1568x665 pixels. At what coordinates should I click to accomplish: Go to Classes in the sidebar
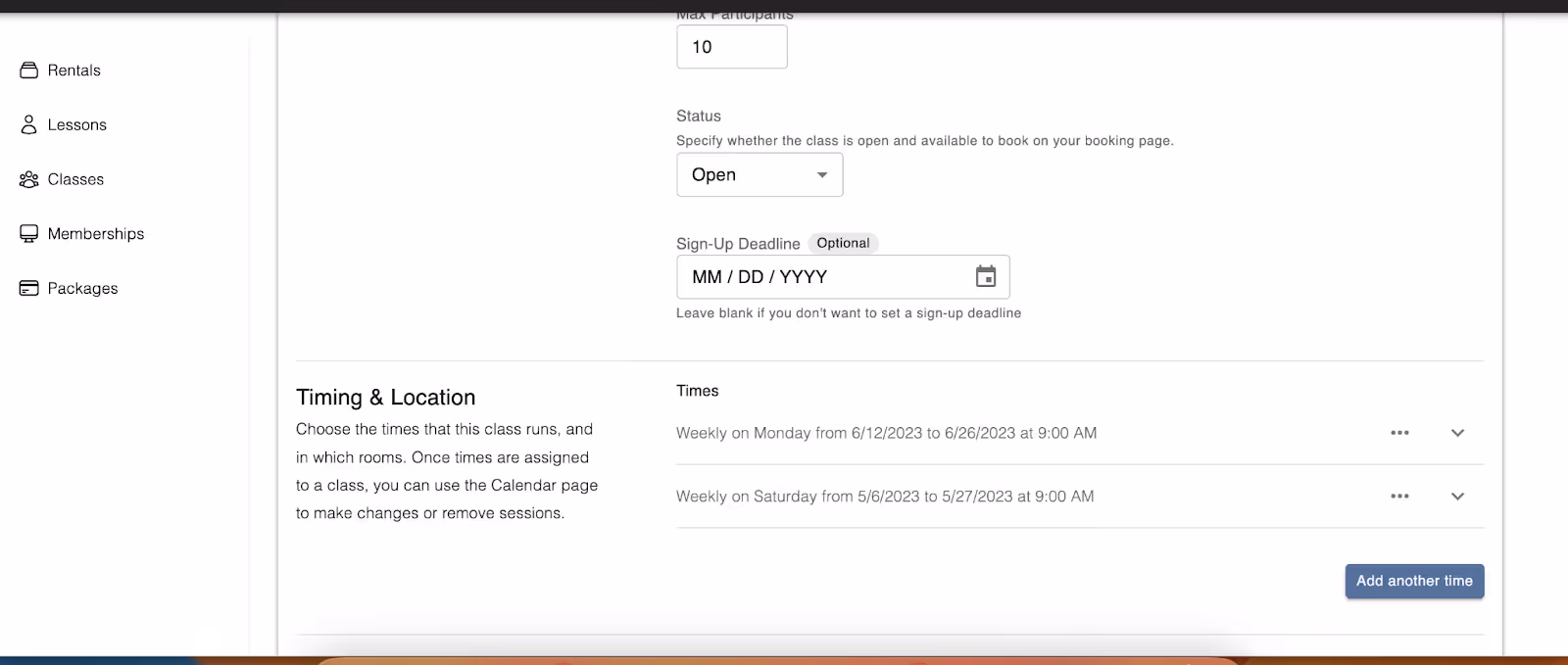tap(75, 179)
